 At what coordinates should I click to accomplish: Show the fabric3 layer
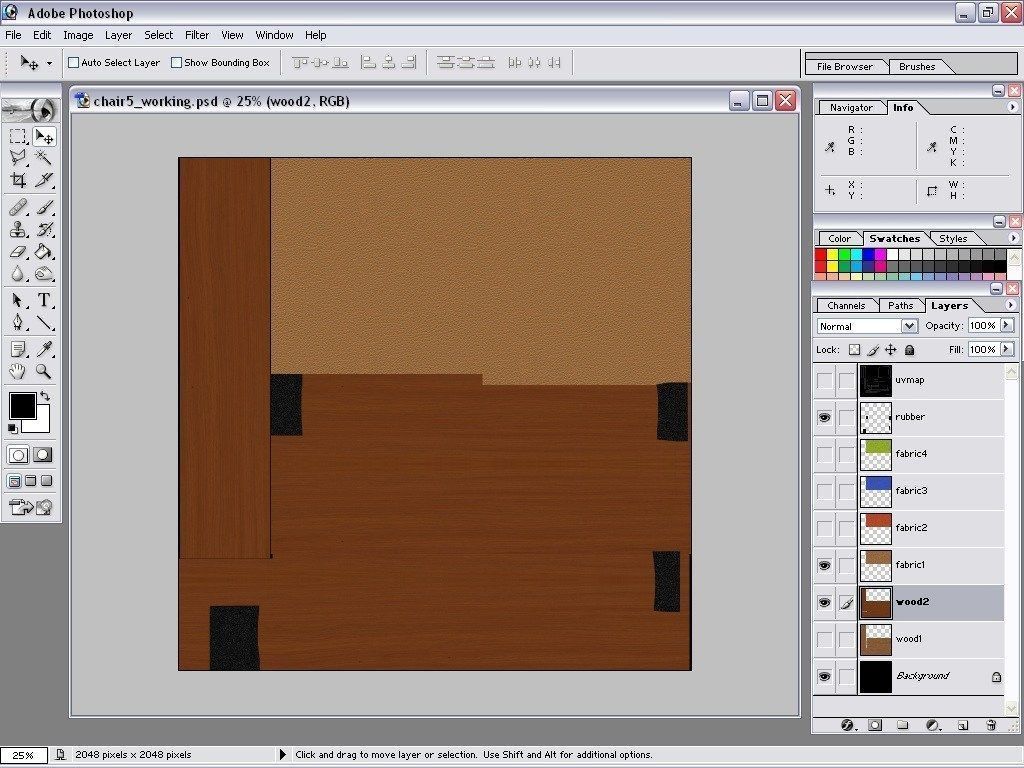click(825, 491)
